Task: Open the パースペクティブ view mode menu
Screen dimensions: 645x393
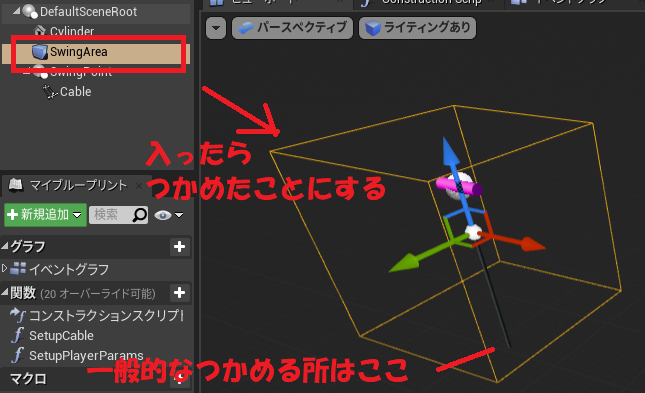Action: 292,28
